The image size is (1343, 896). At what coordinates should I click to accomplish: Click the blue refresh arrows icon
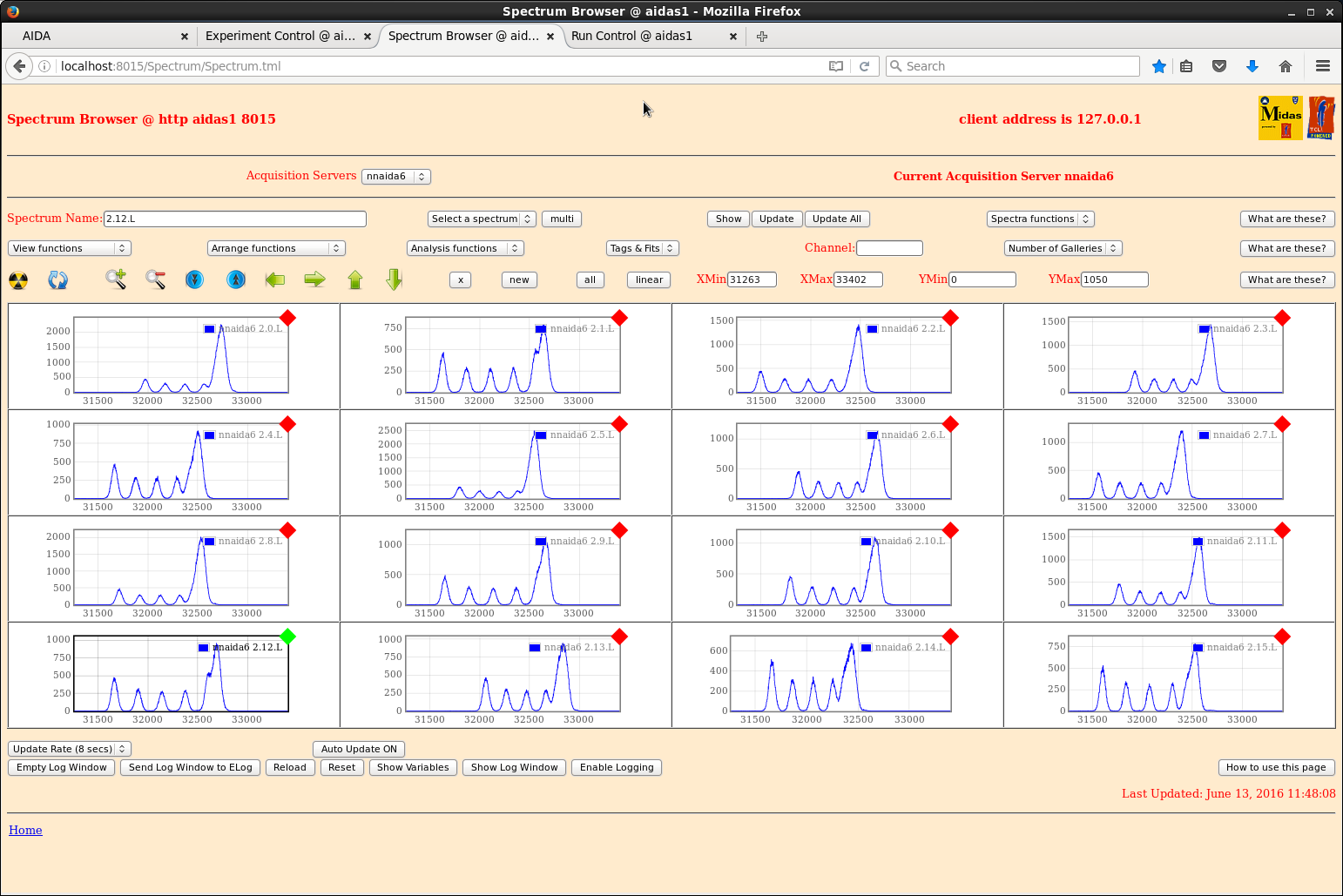[58, 280]
